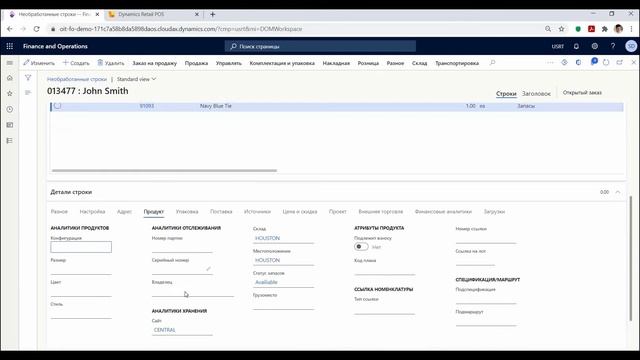This screenshot has width=640, height=360.
Task: Open the settings gear in header
Action: point(594,46)
